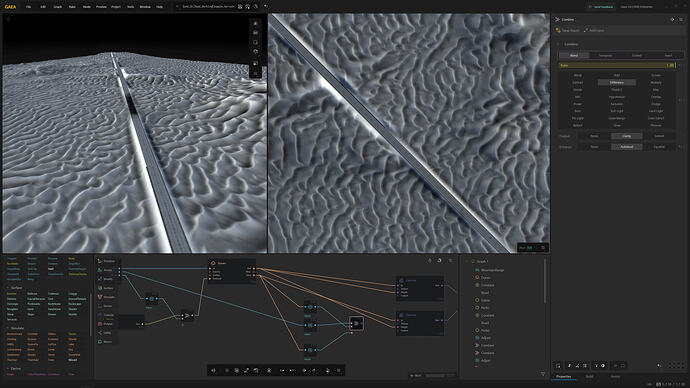Open the Help menu
The height and width of the screenshot is (388, 690).
click(x=159, y=7)
